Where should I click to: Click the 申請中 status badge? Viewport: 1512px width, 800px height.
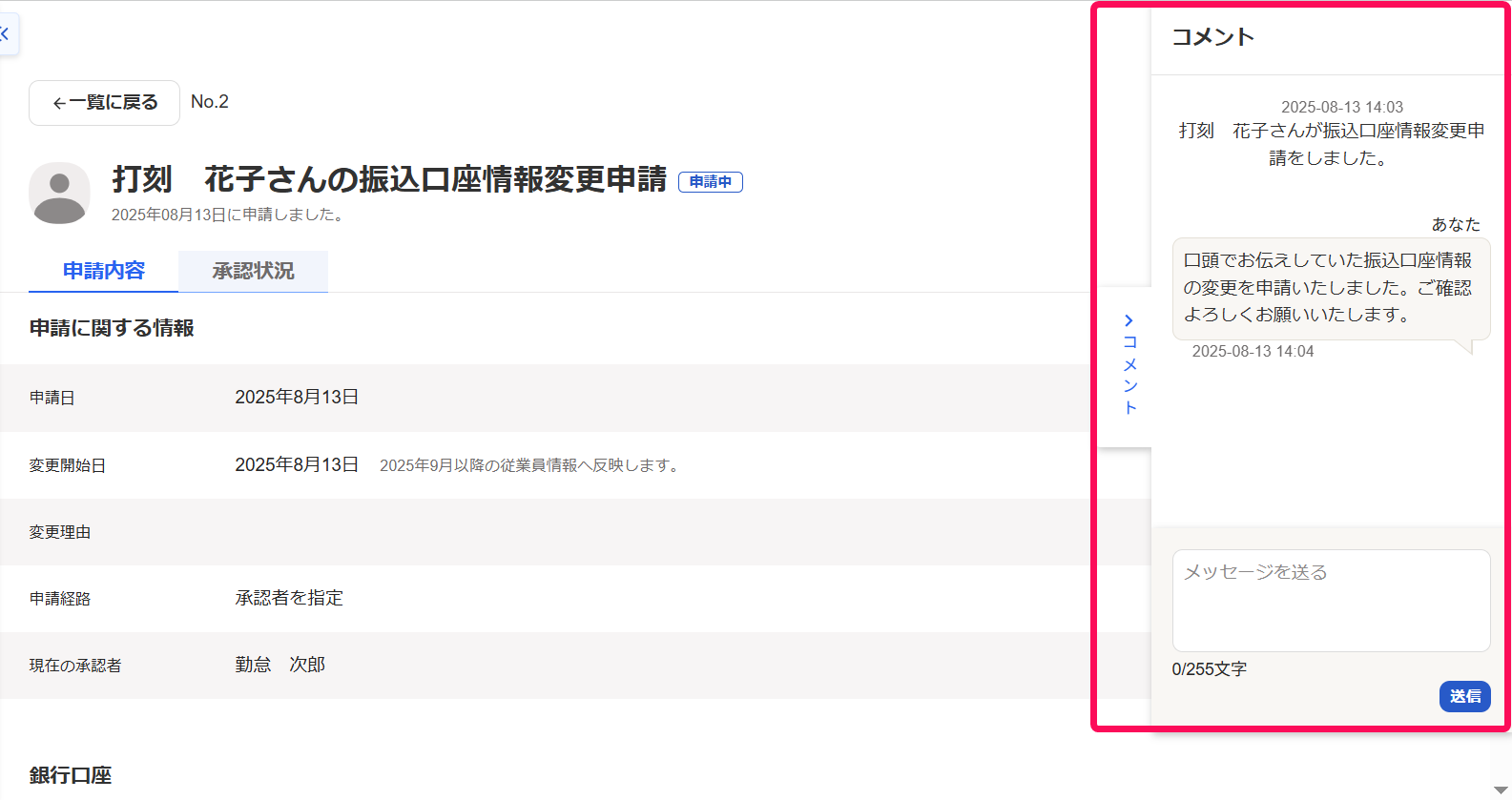click(711, 182)
